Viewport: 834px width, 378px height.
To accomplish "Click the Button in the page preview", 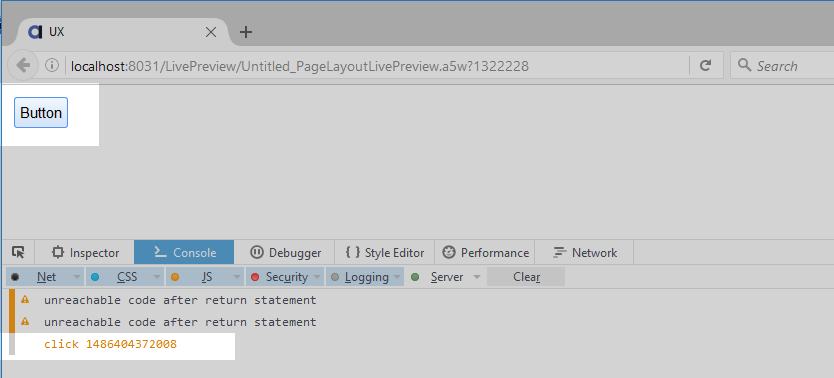I will [x=41, y=113].
